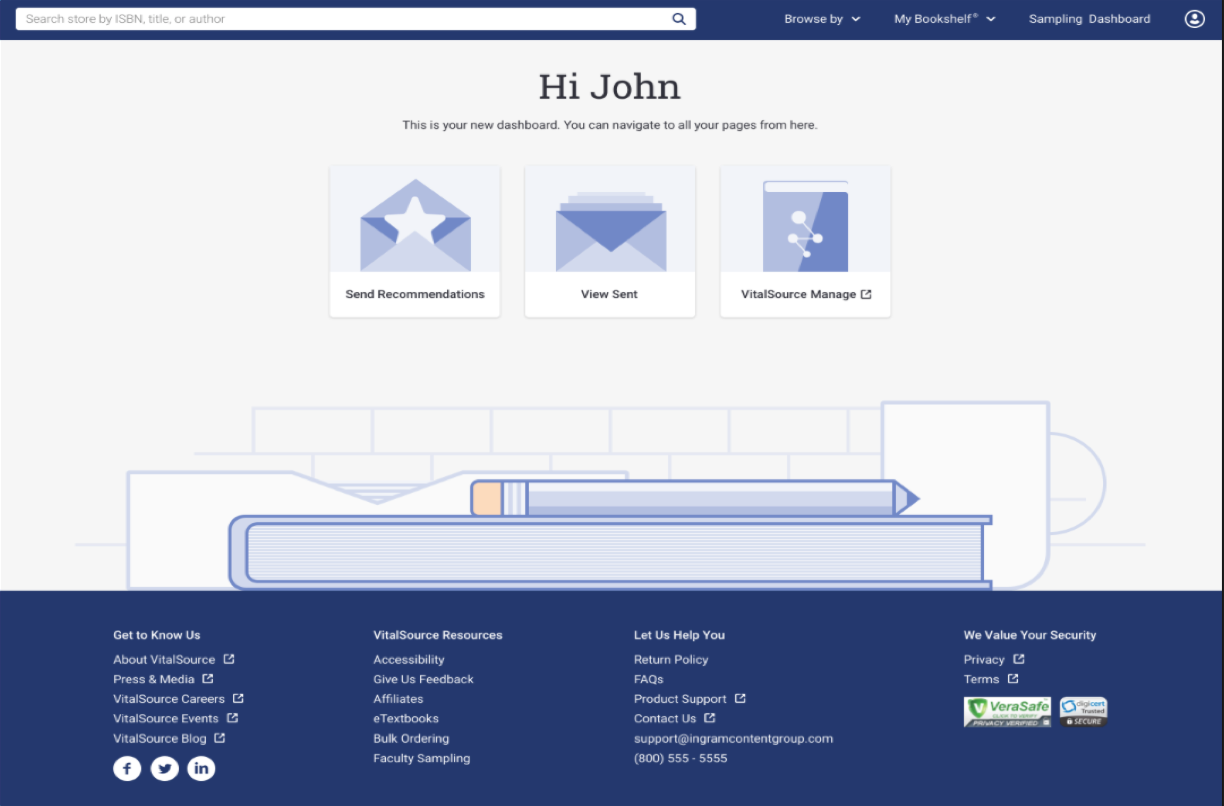This screenshot has width=1224, height=806.
Task: Go to the Sampling Dashboard menu item
Action: 1089,18
